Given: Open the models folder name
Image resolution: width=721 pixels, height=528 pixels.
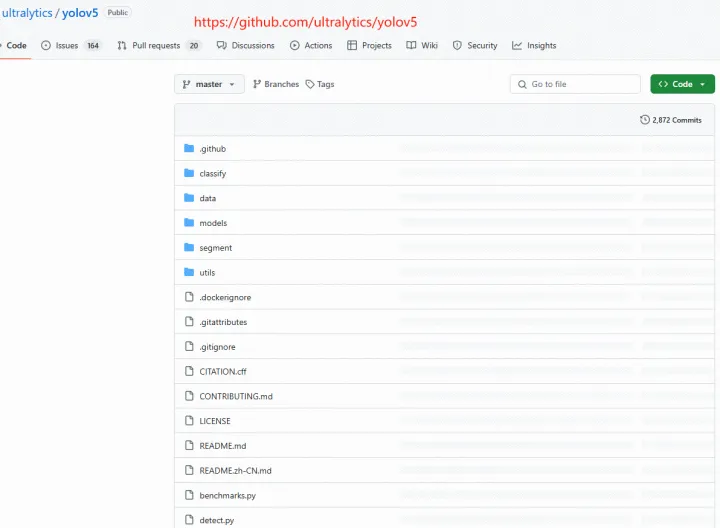Looking at the screenshot, I should pos(213,223).
